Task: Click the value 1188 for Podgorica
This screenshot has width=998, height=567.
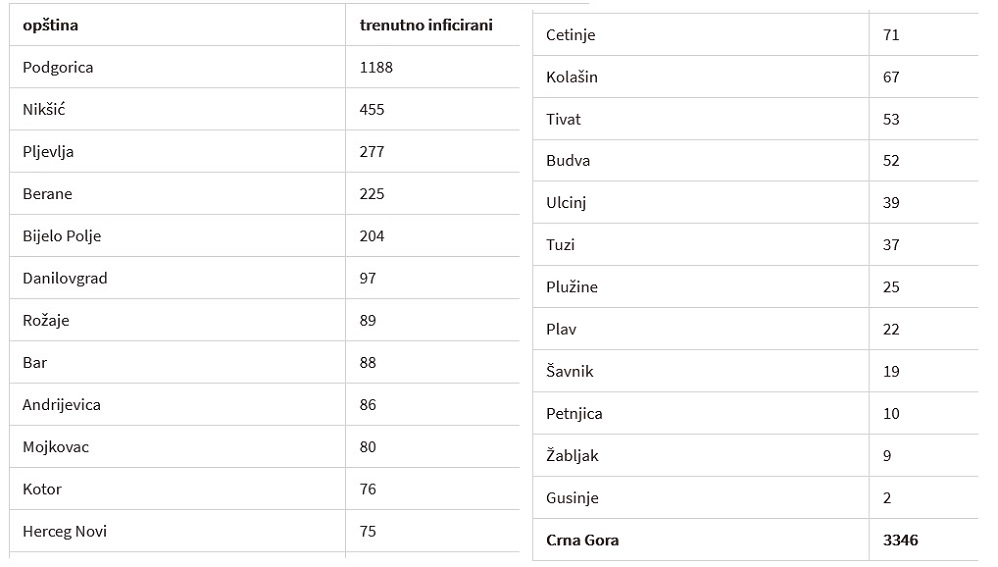Action: coord(376,67)
